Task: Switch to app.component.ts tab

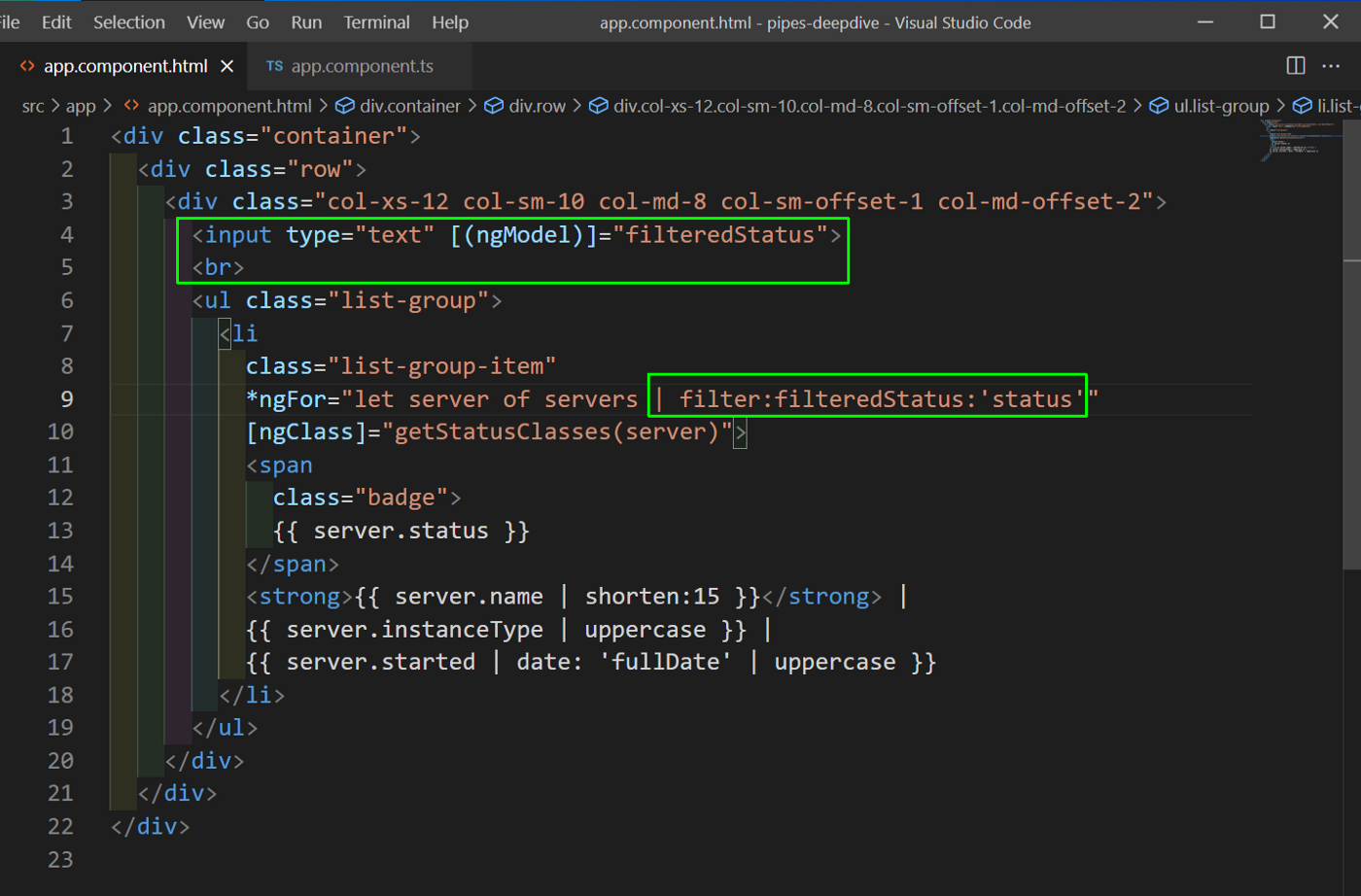Action: point(362,66)
